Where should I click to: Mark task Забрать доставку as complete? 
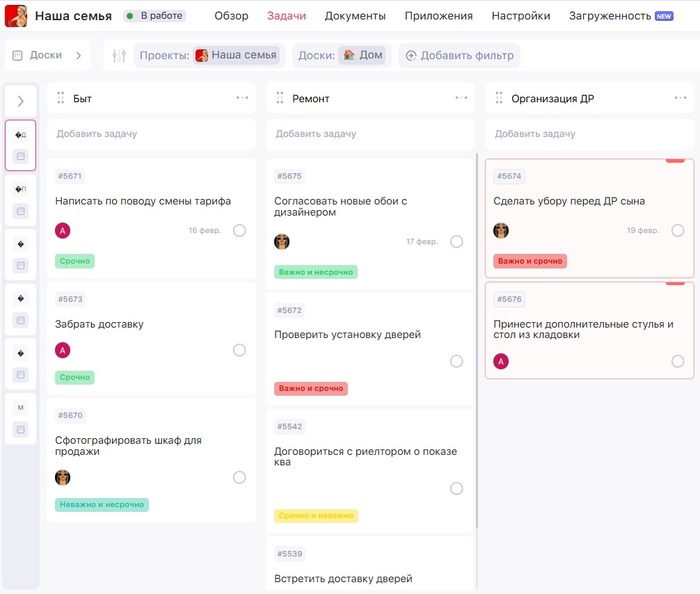click(x=239, y=350)
